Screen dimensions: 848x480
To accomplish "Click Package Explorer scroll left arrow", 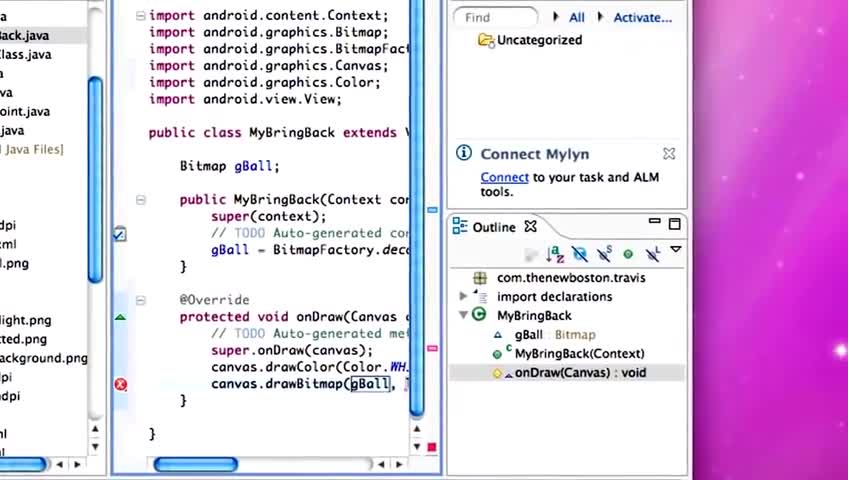I will pos(59,464).
